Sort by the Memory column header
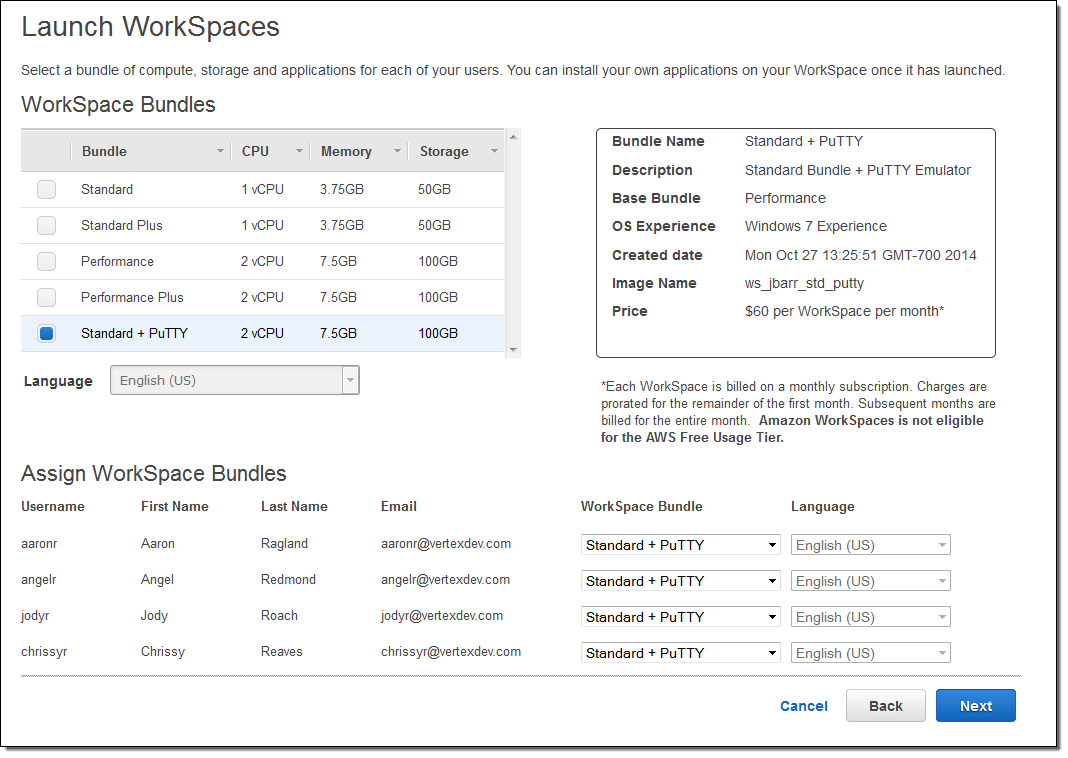Image resolution: width=1068 pixels, height=758 pixels. [x=346, y=151]
